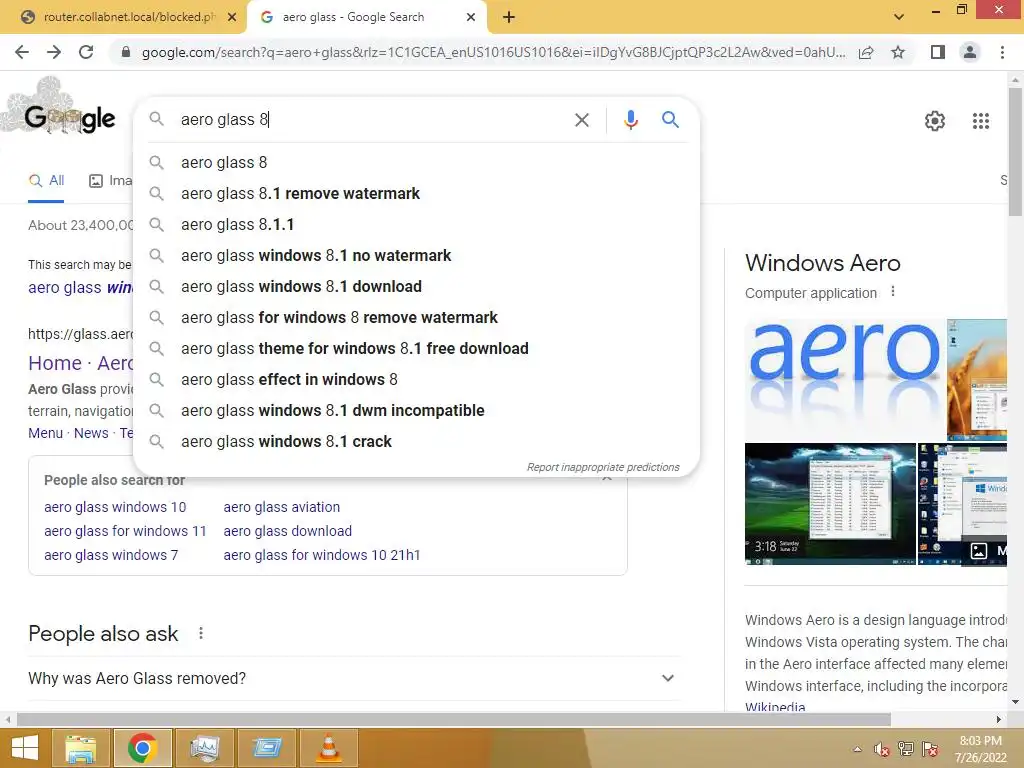Pick 'aero glass windows 8.1 no watermark'

pyautogui.click(x=416, y=255)
